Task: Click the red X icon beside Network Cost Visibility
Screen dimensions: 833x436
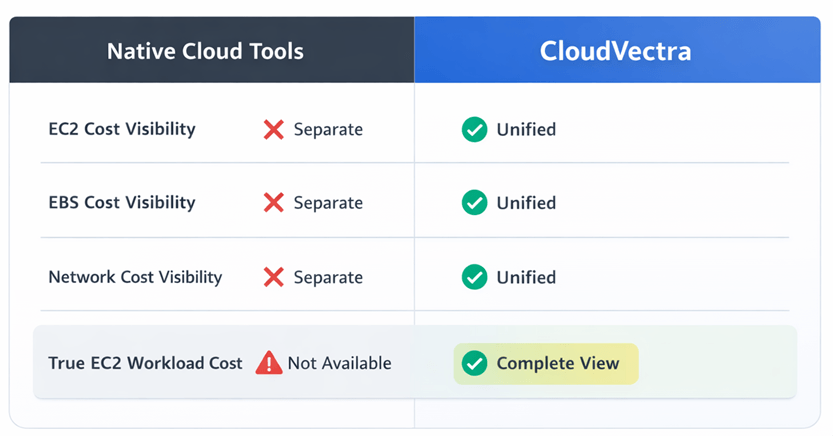Action: point(274,277)
